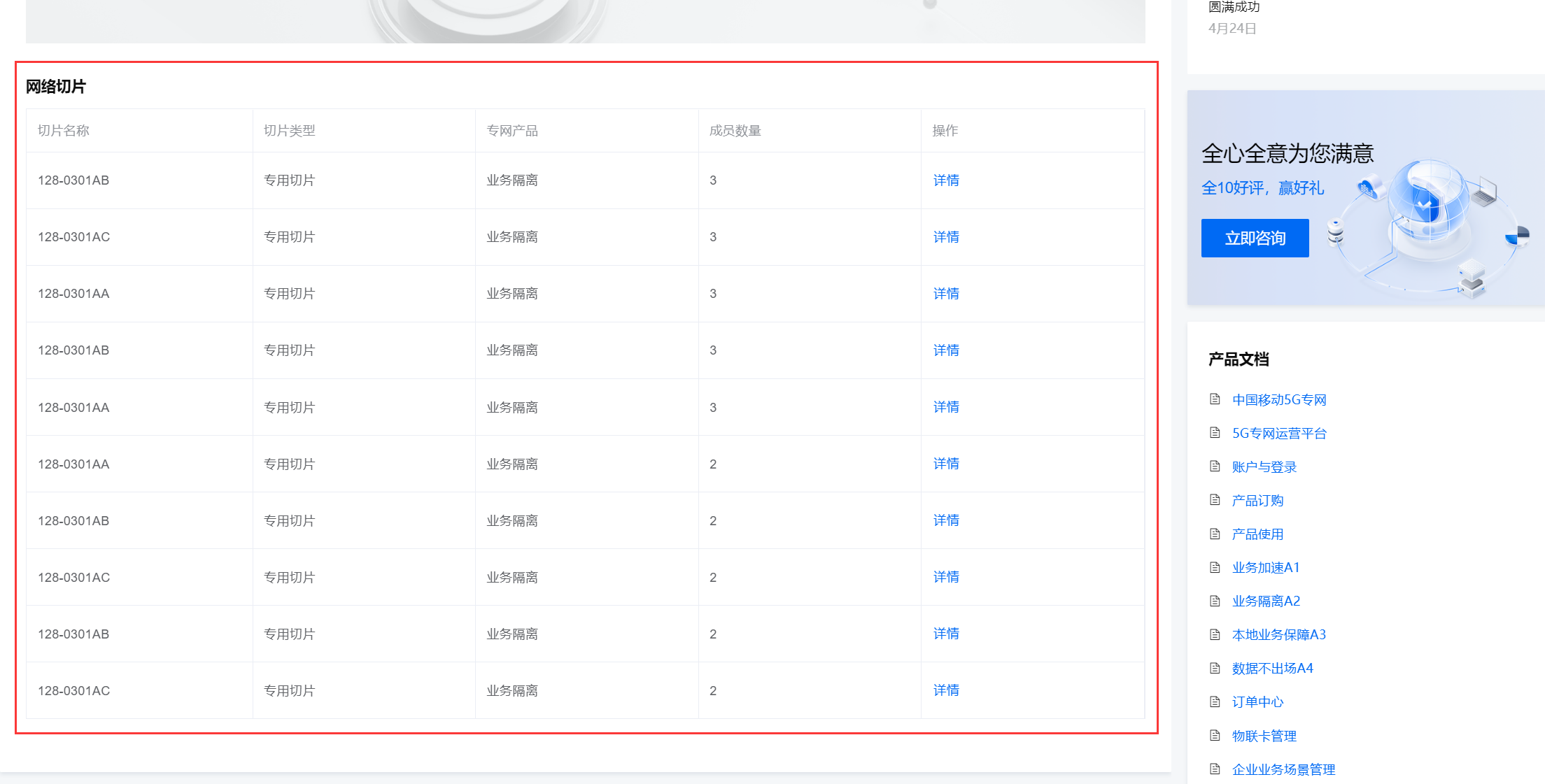Click document icon beside 5G专网运营平台
Viewport: 1545px width, 784px height.
[x=1215, y=433]
